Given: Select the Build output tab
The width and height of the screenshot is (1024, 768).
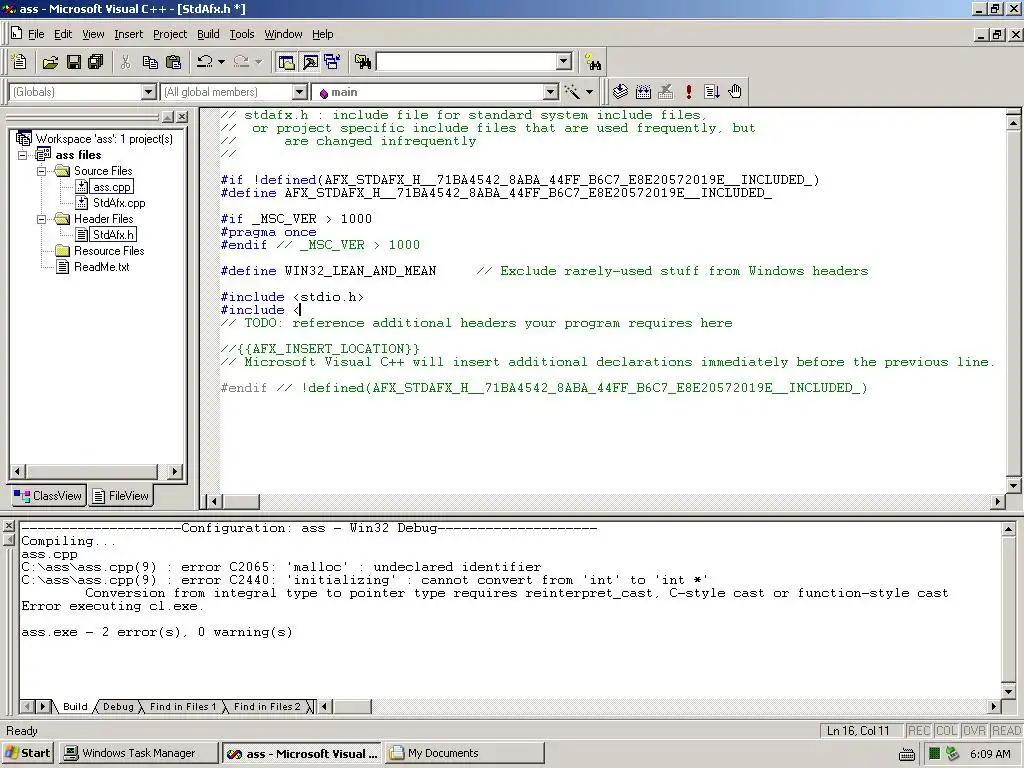Looking at the screenshot, I should [x=75, y=707].
